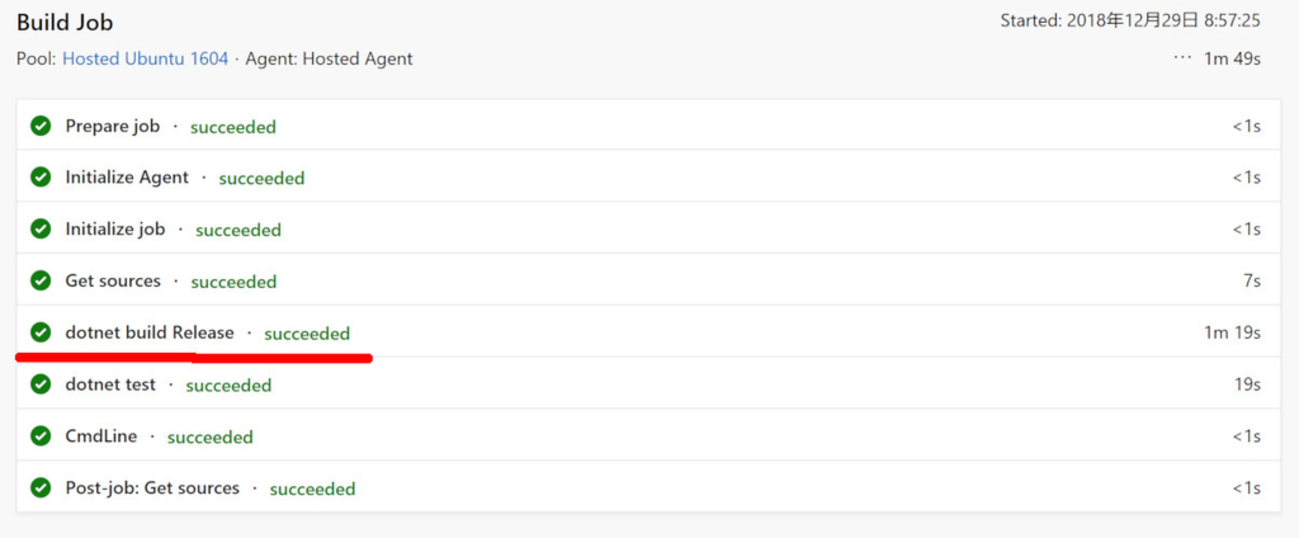Click succeeded status next to Initialize job
The width and height of the screenshot is (1299, 538).
[x=238, y=230]
